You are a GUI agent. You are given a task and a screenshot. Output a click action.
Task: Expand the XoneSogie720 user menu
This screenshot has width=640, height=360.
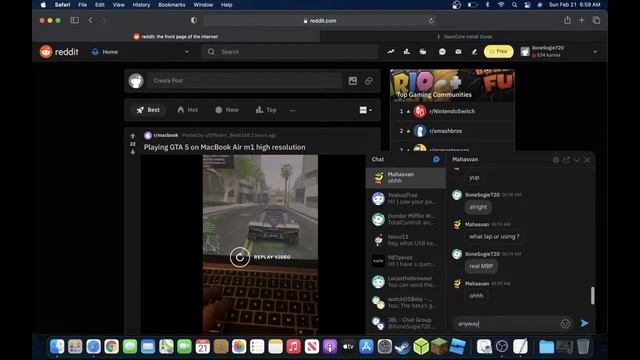pos(559,52)
